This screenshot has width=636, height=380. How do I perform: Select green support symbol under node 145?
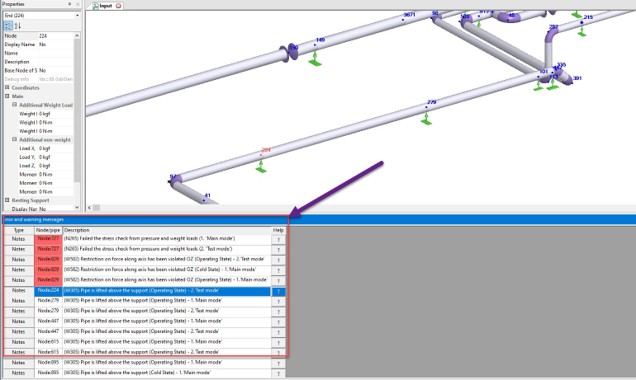[x=315, y=59]
